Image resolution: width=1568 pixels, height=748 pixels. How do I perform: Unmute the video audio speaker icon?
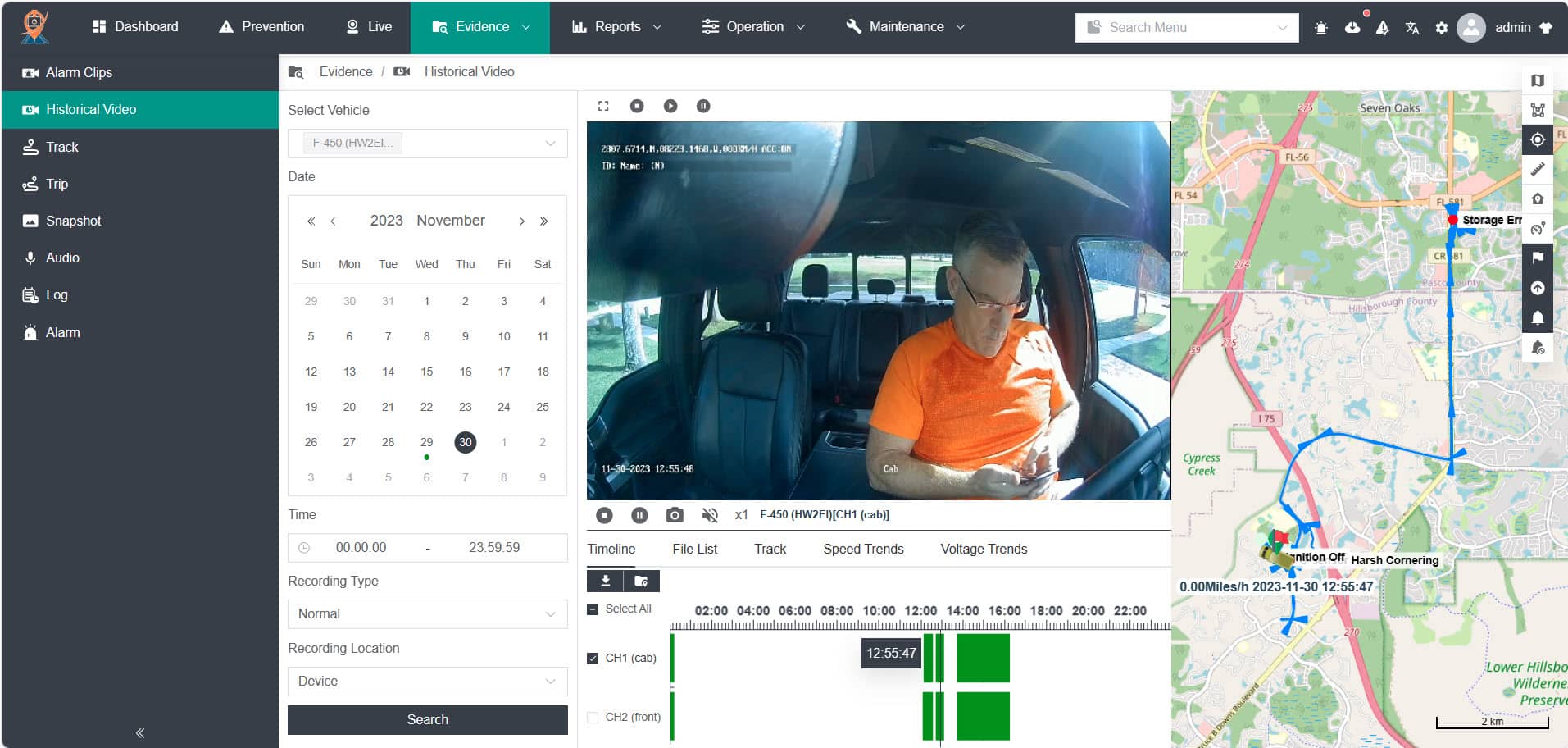(x=710, y=515)
